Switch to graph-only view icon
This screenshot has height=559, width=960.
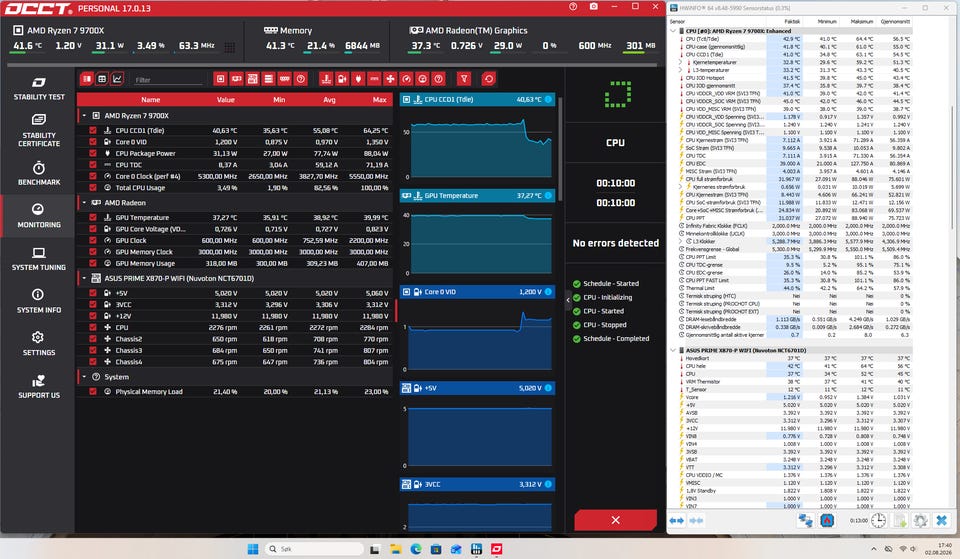click(117, 79)
